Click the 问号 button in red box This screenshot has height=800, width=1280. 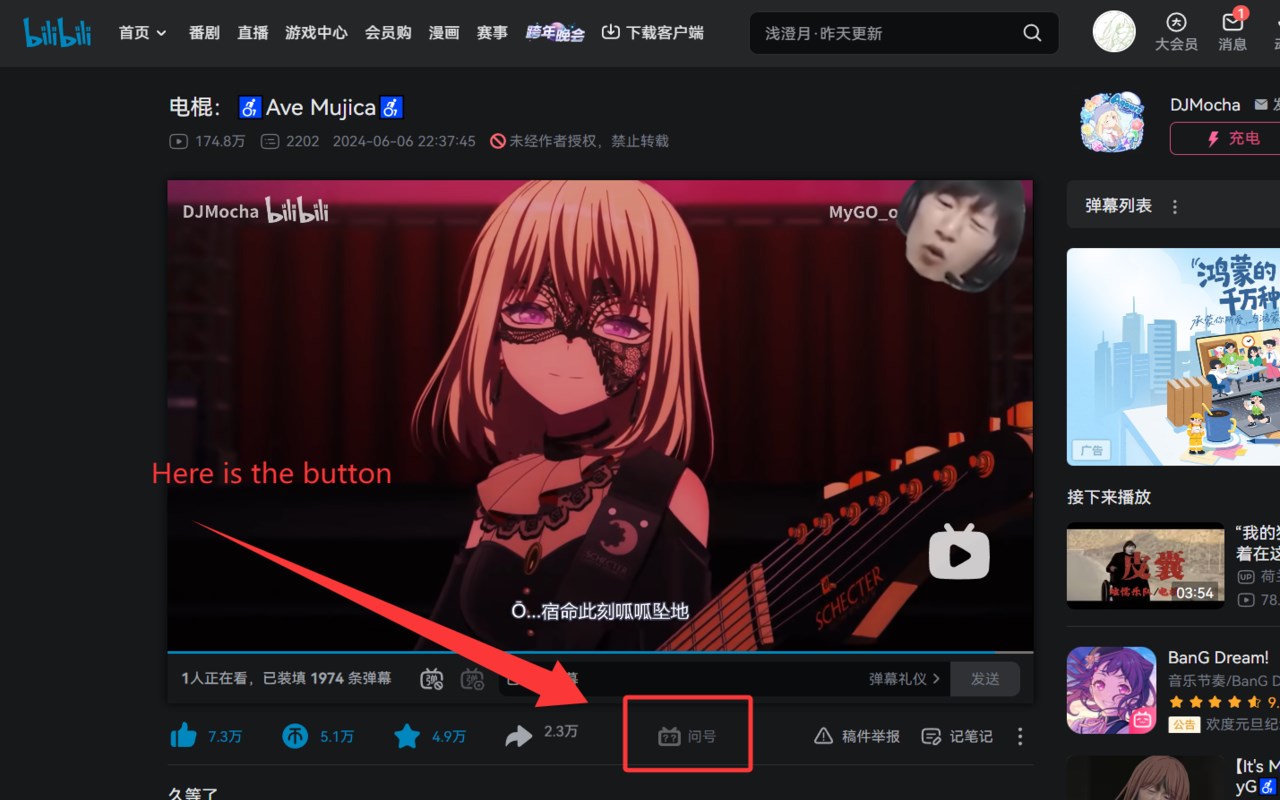tap(687, 736)
